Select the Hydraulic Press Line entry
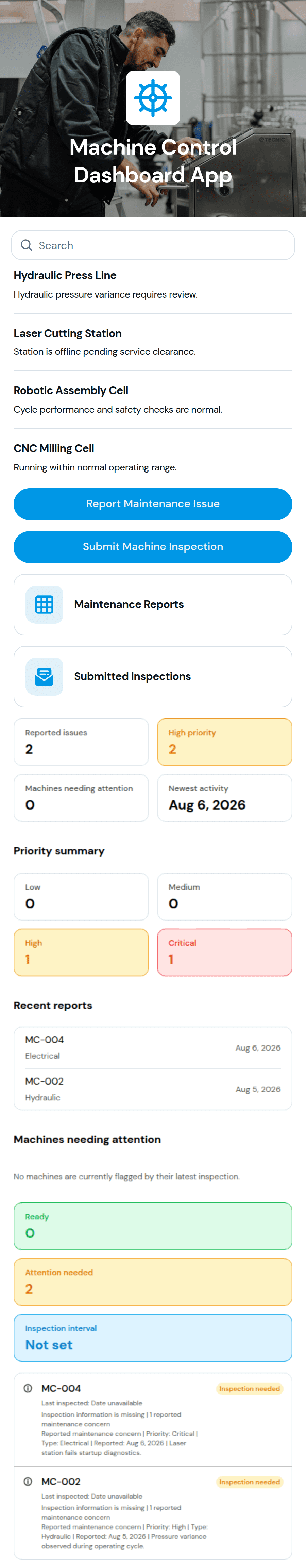This screenshot has height=1568, width=306. click(153, 285)
